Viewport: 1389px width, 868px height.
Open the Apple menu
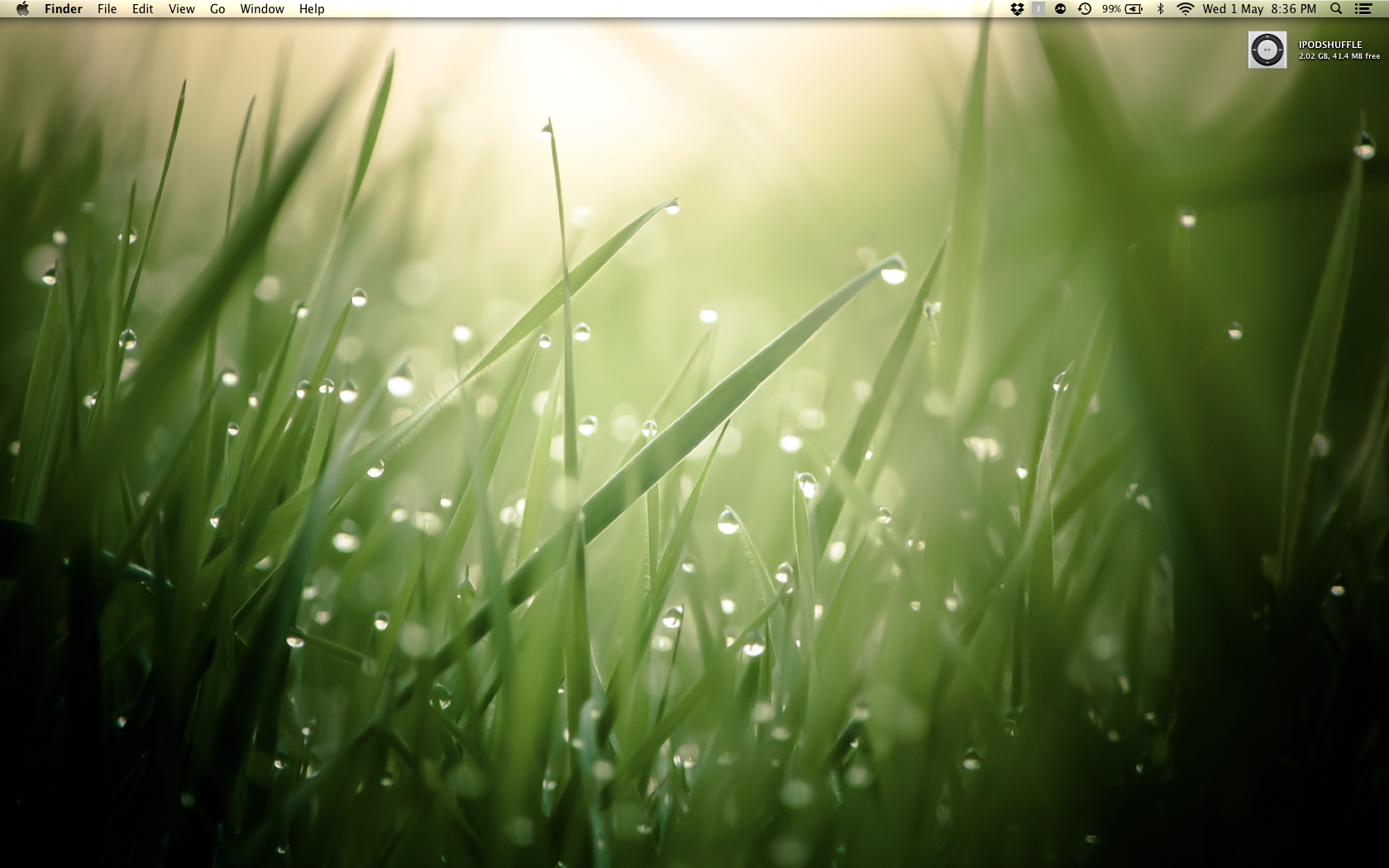(22, 9)
